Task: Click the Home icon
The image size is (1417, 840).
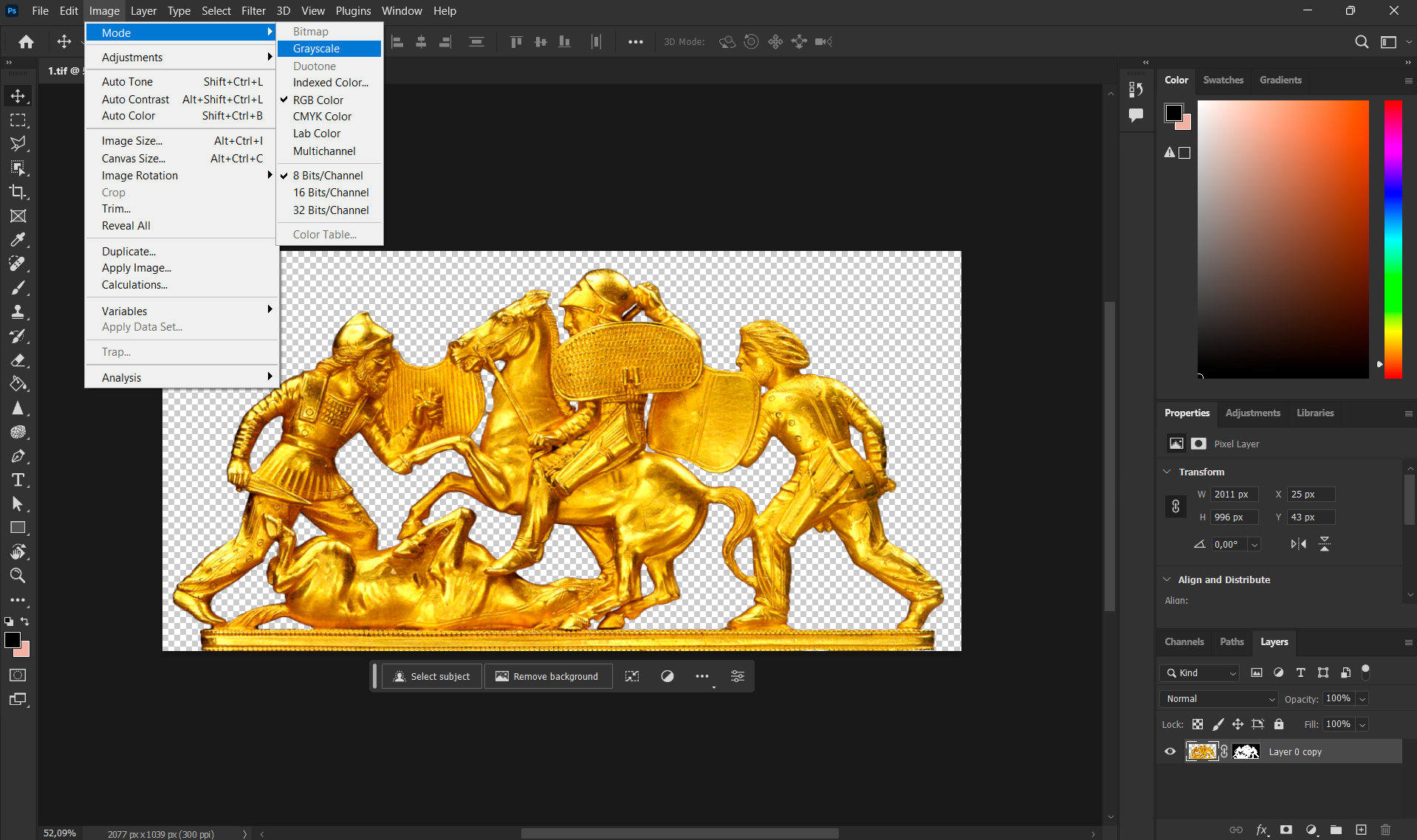Action: [26, 42]
